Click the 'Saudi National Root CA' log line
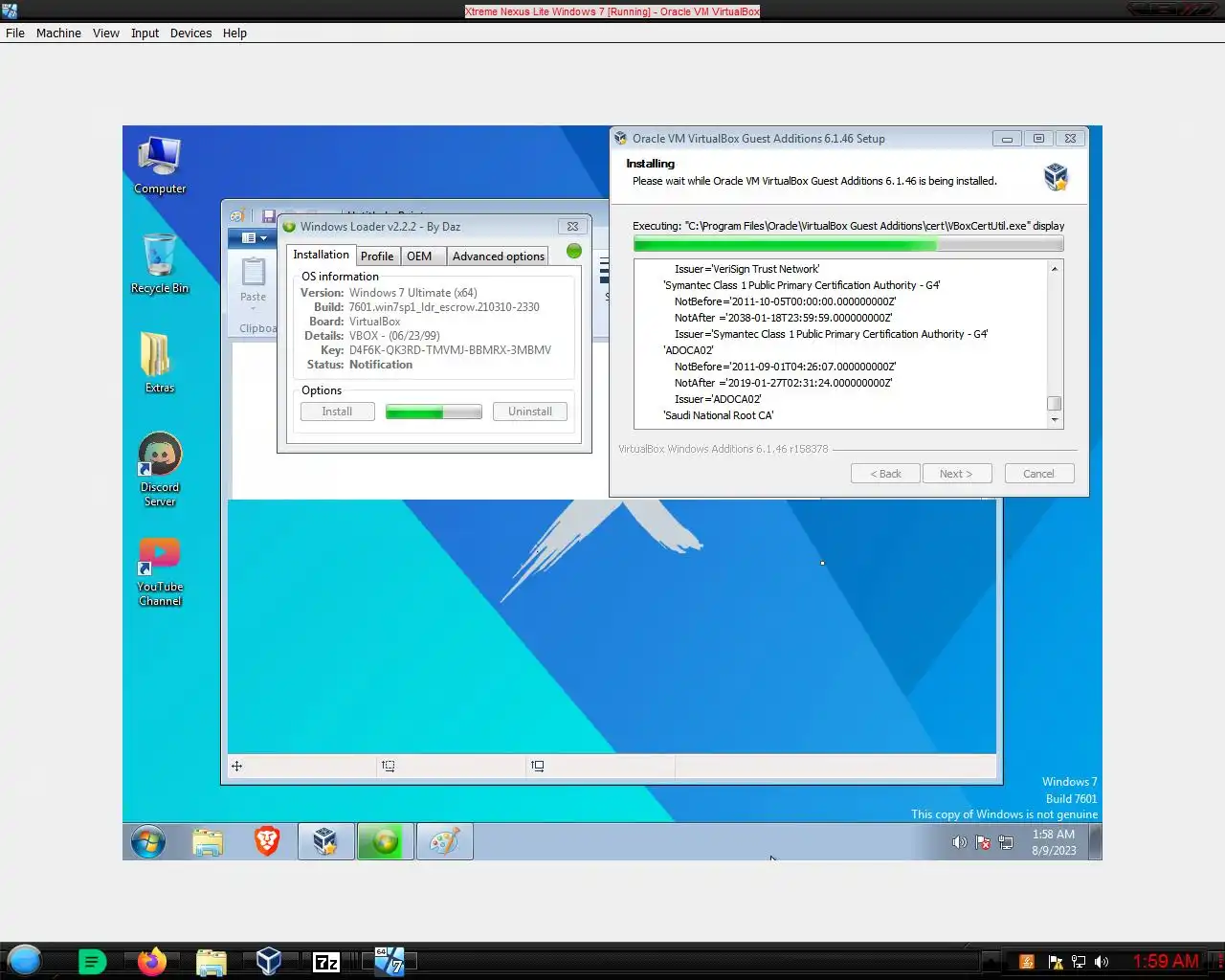This screenshot has width=1225, height=980. point(718,415)
